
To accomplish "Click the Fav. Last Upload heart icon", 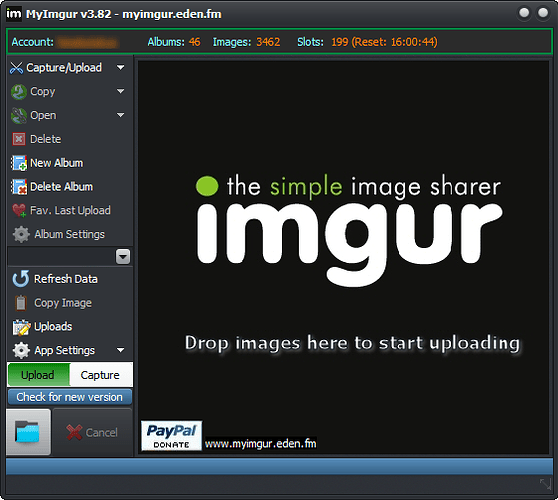I will coord(19,210).
